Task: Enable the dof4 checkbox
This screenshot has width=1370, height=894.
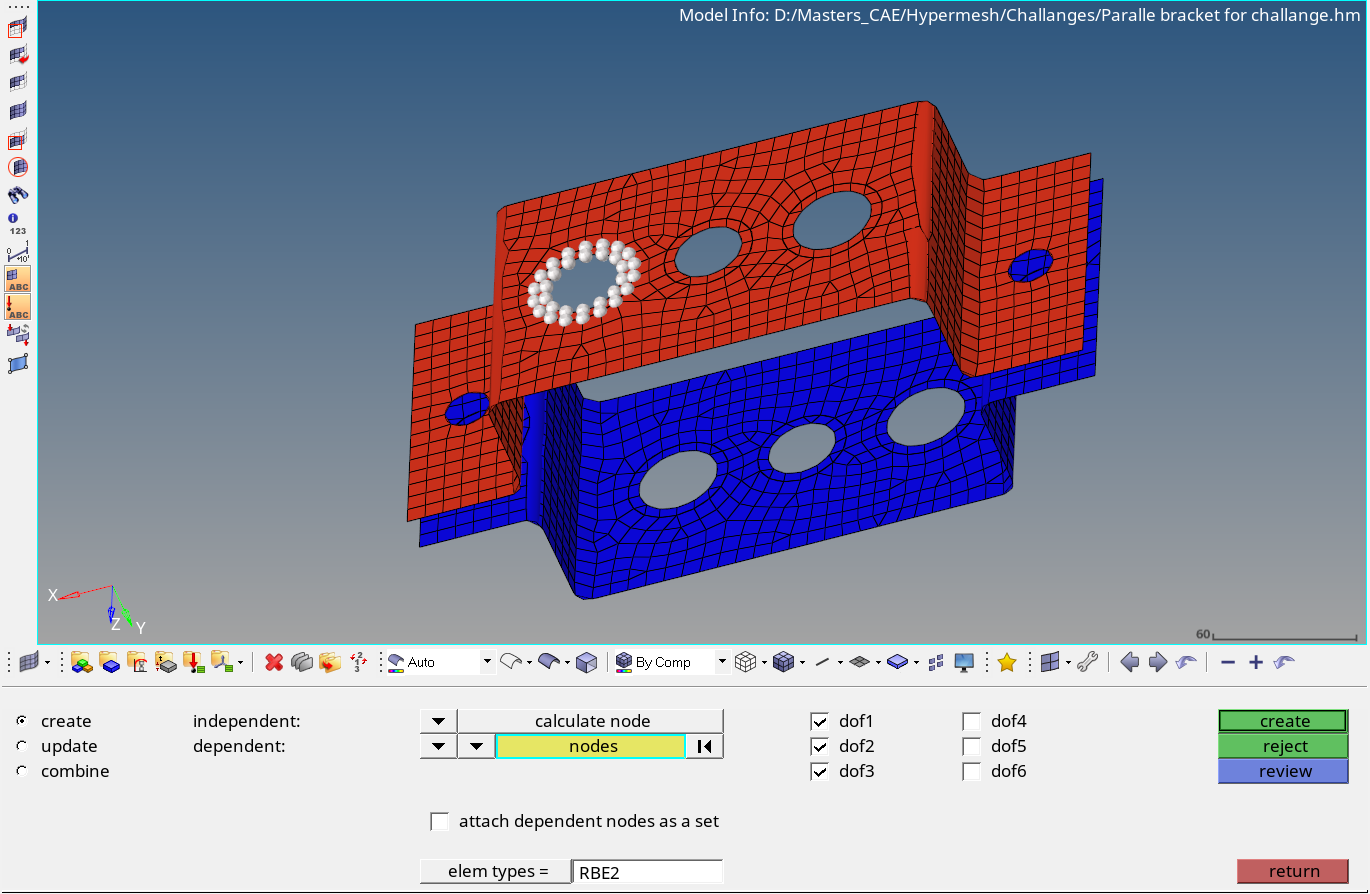Action: coord(971,720)
